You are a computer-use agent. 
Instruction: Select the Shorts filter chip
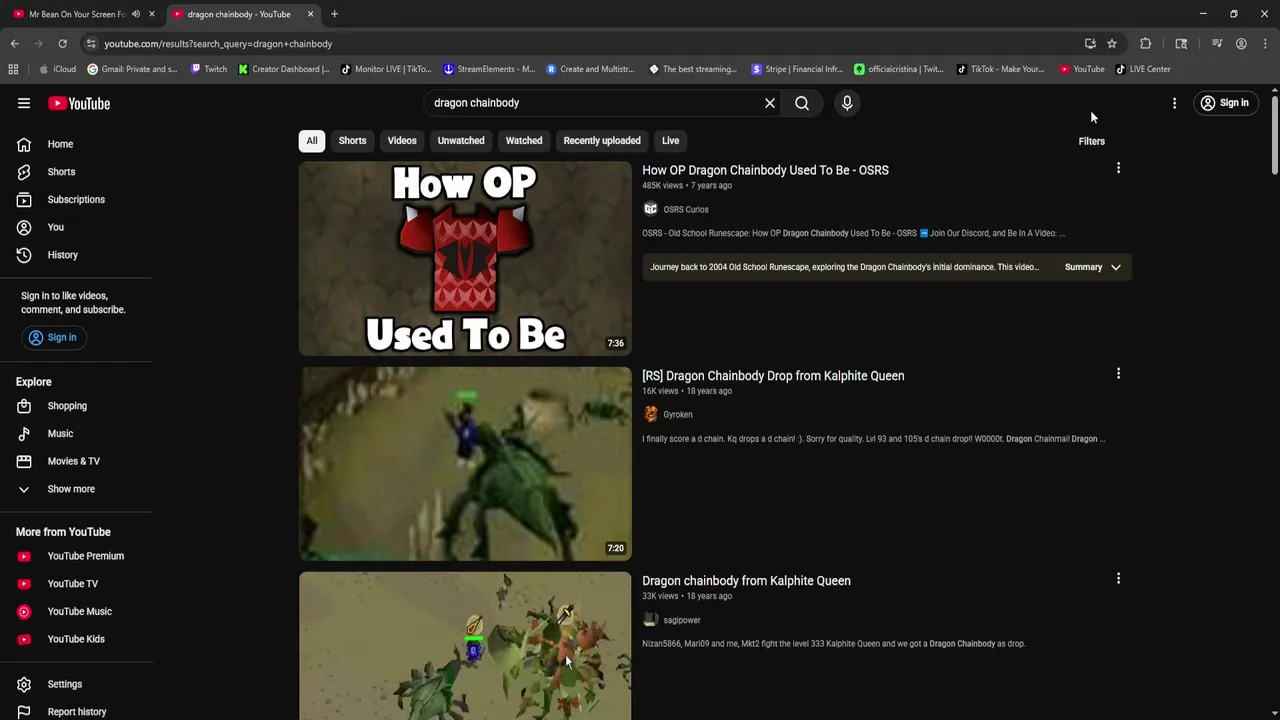click(352, 141)
